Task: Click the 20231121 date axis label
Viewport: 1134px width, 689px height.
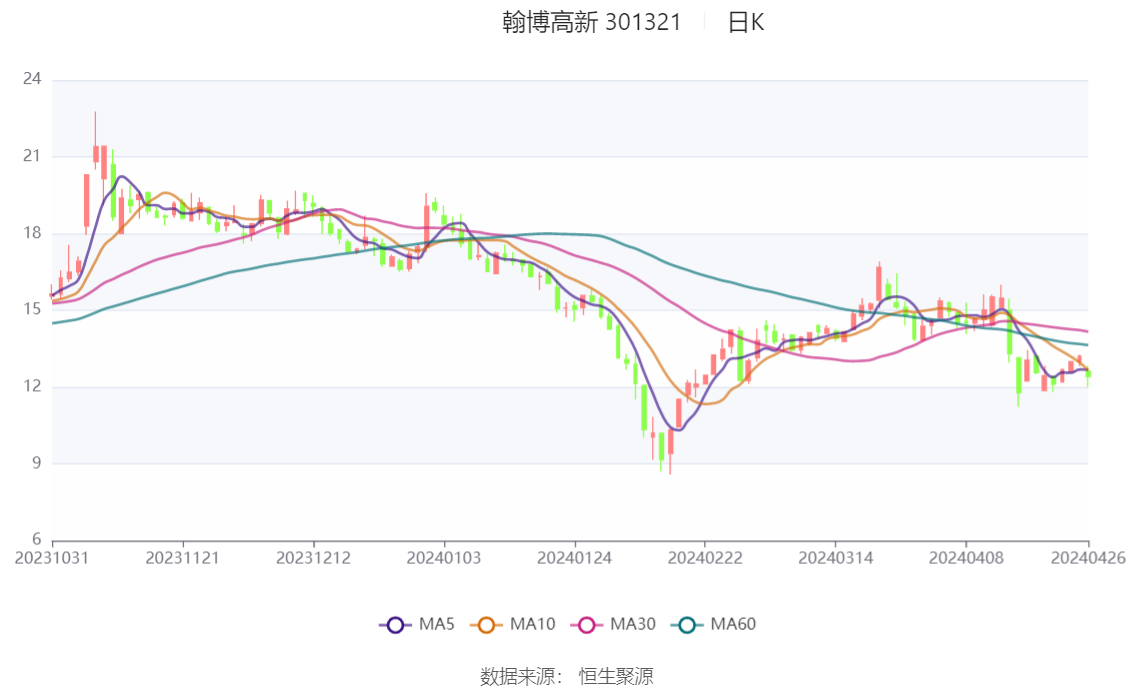Action: tap(182, 558)
